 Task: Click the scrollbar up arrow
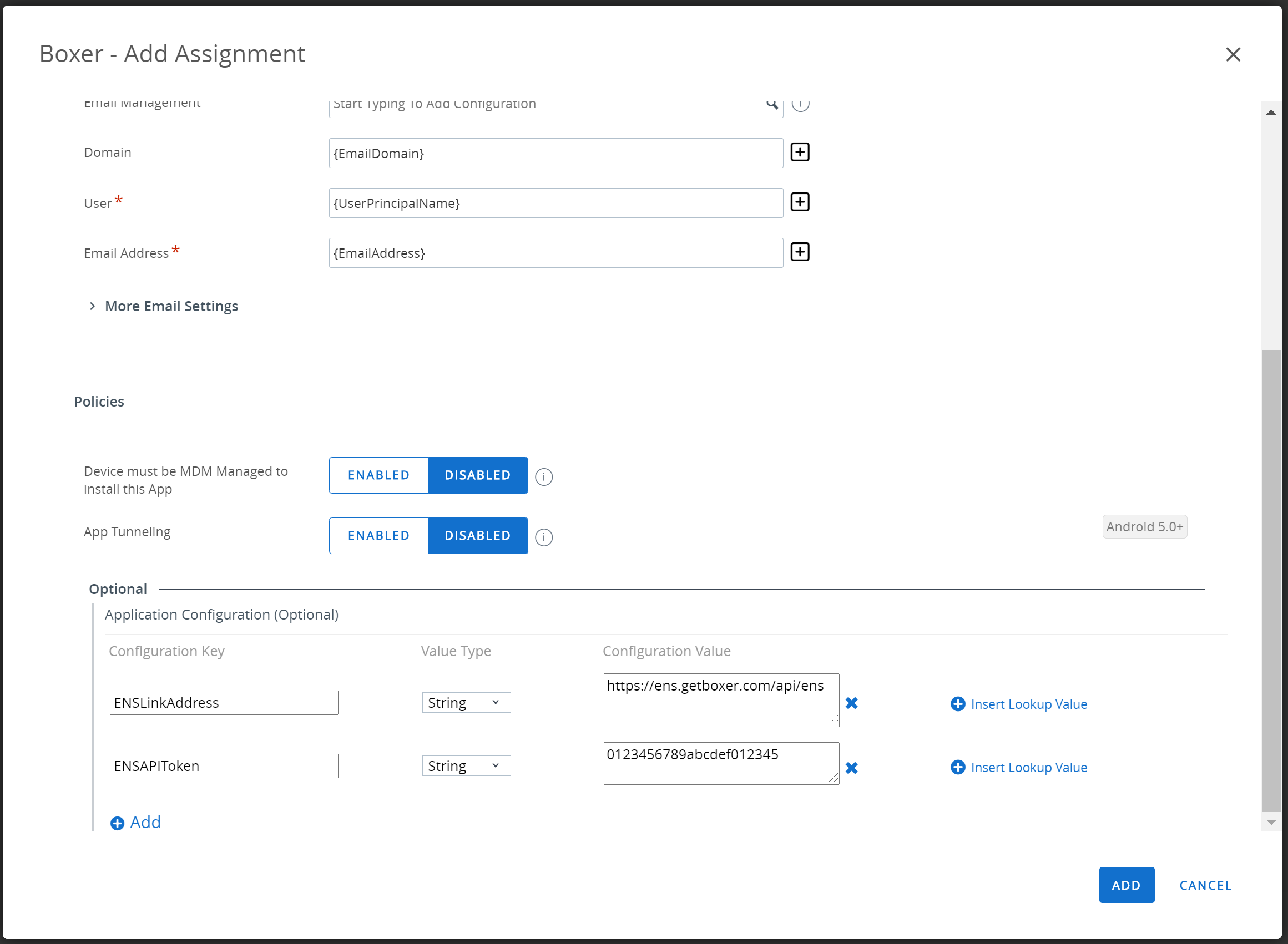point(1271,113)
